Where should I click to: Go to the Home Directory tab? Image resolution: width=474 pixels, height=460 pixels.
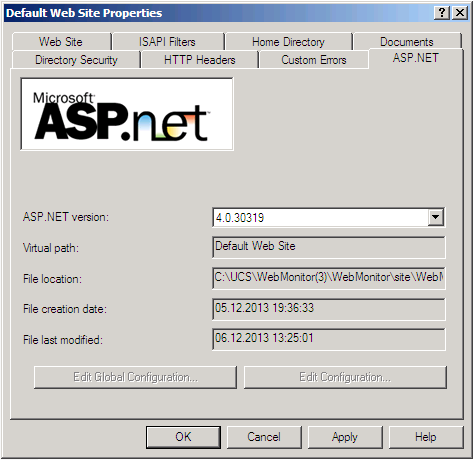click(288, 42)
